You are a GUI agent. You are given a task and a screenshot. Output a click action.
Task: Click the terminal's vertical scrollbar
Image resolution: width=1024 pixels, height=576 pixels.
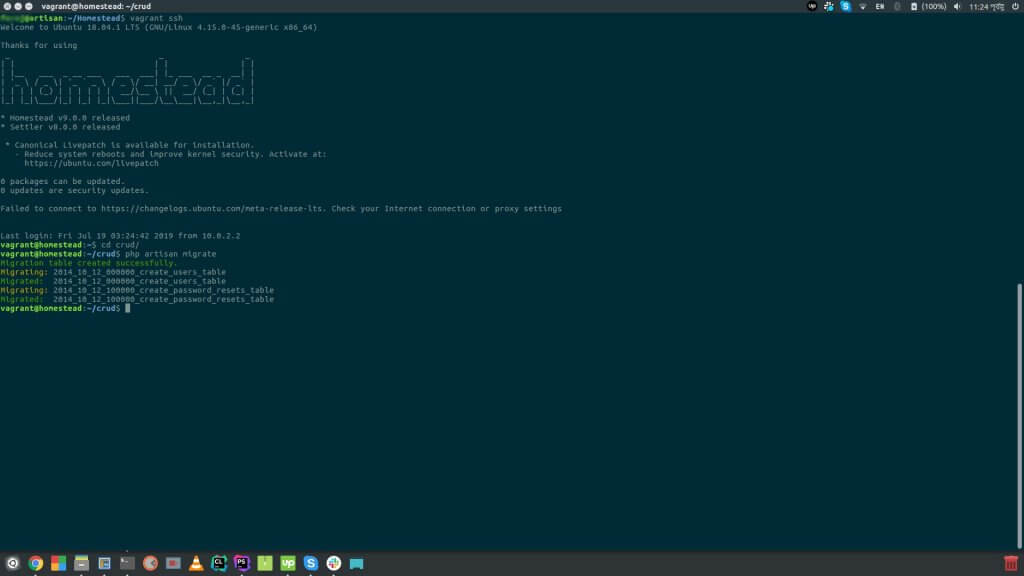(x=1019, y=416)
